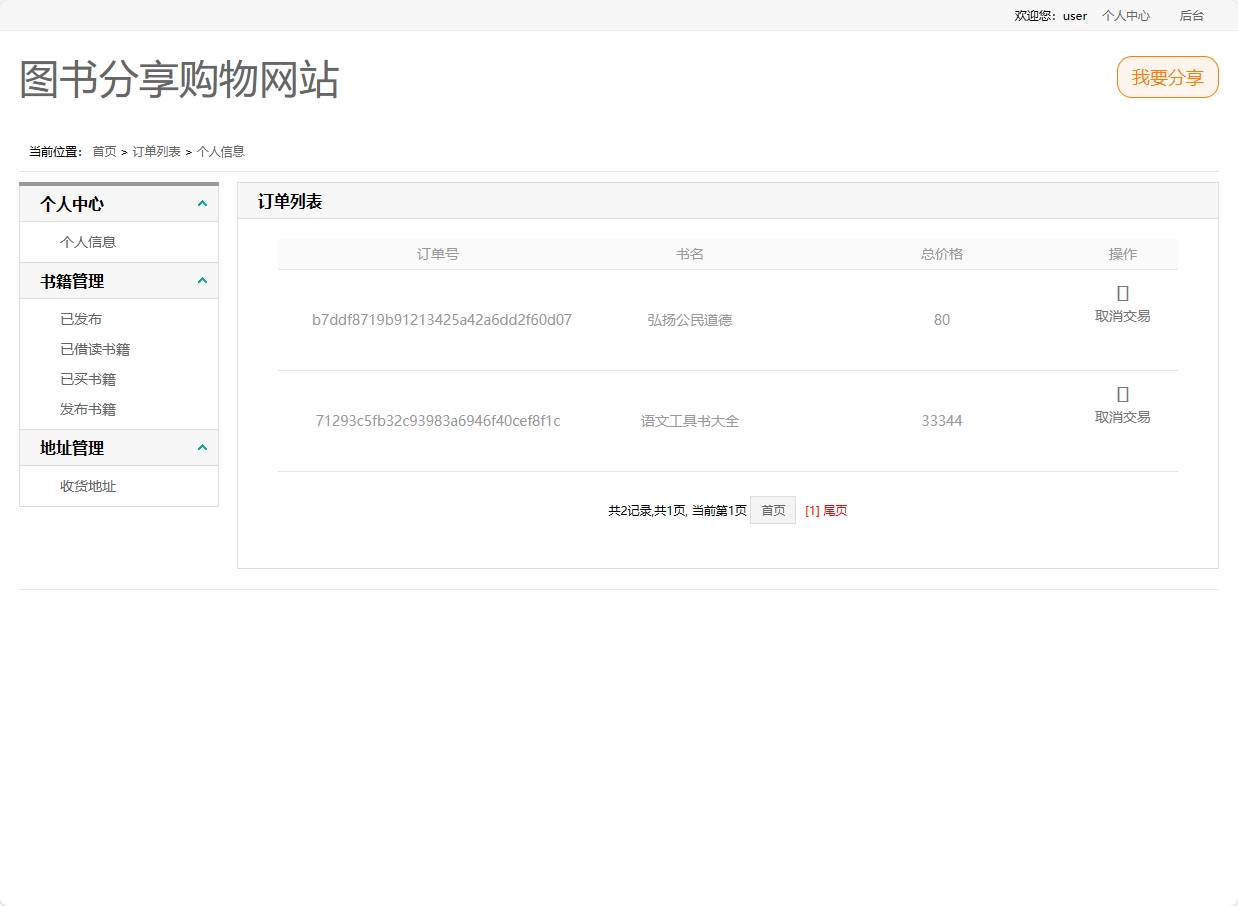Click the placeholder icon above first 取消交易
1238x906 pixels.
[x=1122, y=293]
